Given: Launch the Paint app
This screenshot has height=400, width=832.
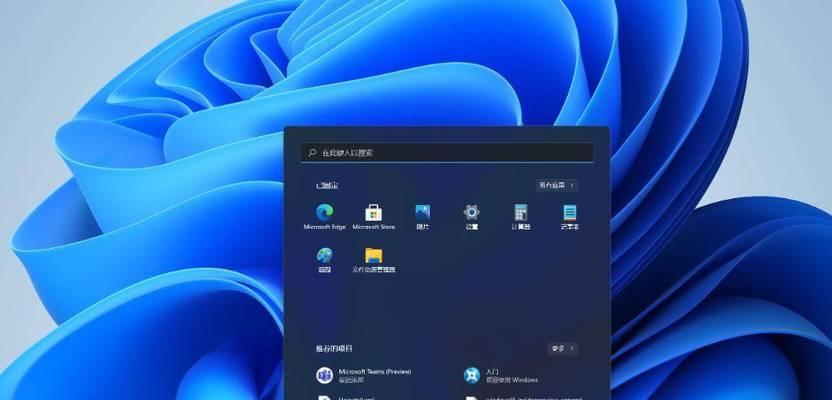Looking at the screenshot, I should [324, 260].
